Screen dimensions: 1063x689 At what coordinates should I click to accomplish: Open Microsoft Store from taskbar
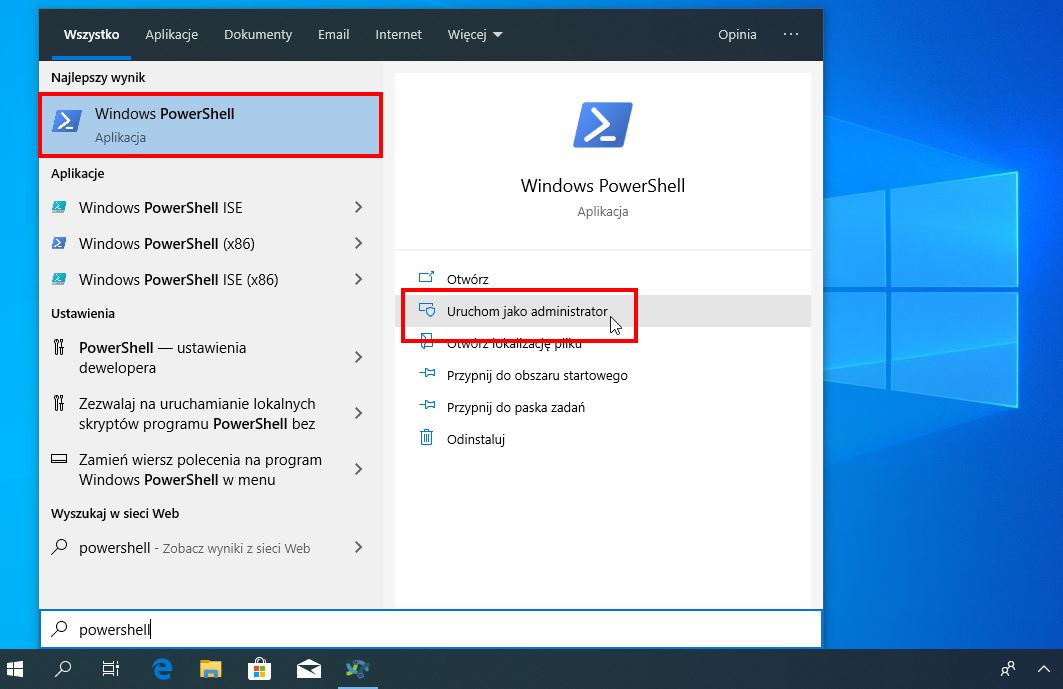(x=260, y=669)
